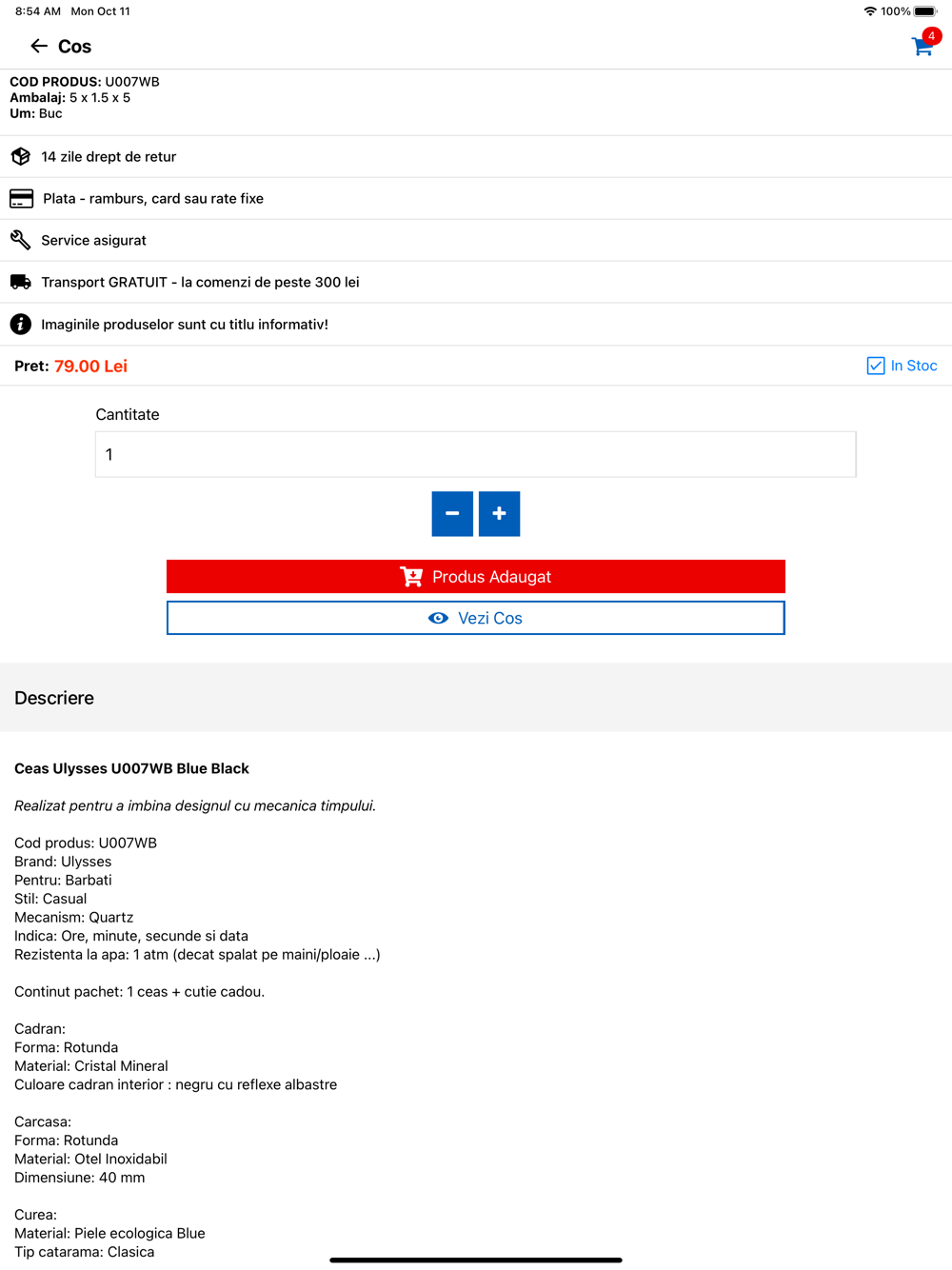Tap 'Pentru: Barbati' line
The height and width of the screenshot is (1270, 952).
tap(63, 880)
